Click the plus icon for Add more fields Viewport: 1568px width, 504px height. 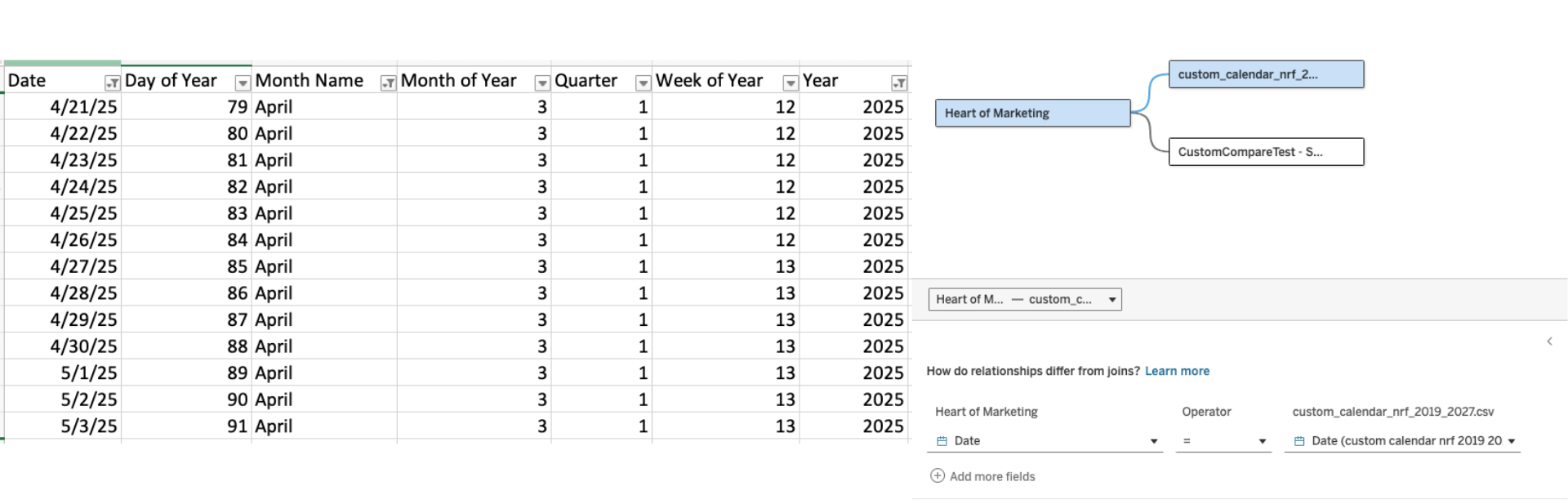point(938,475)
